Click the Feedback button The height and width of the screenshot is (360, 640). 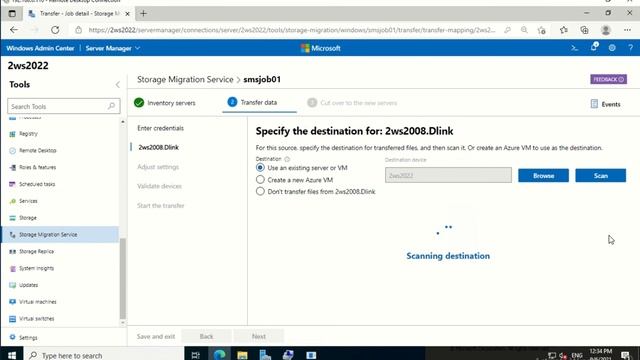[608, 79]
